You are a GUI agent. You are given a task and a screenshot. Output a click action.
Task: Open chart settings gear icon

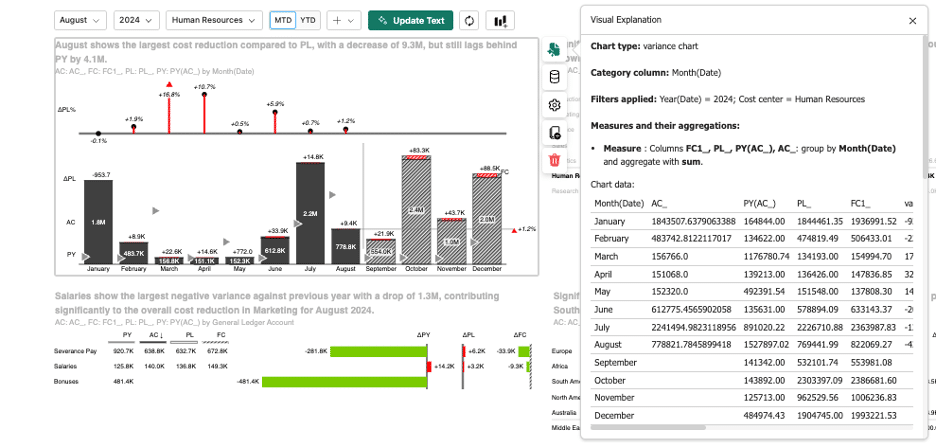[555, 105]
